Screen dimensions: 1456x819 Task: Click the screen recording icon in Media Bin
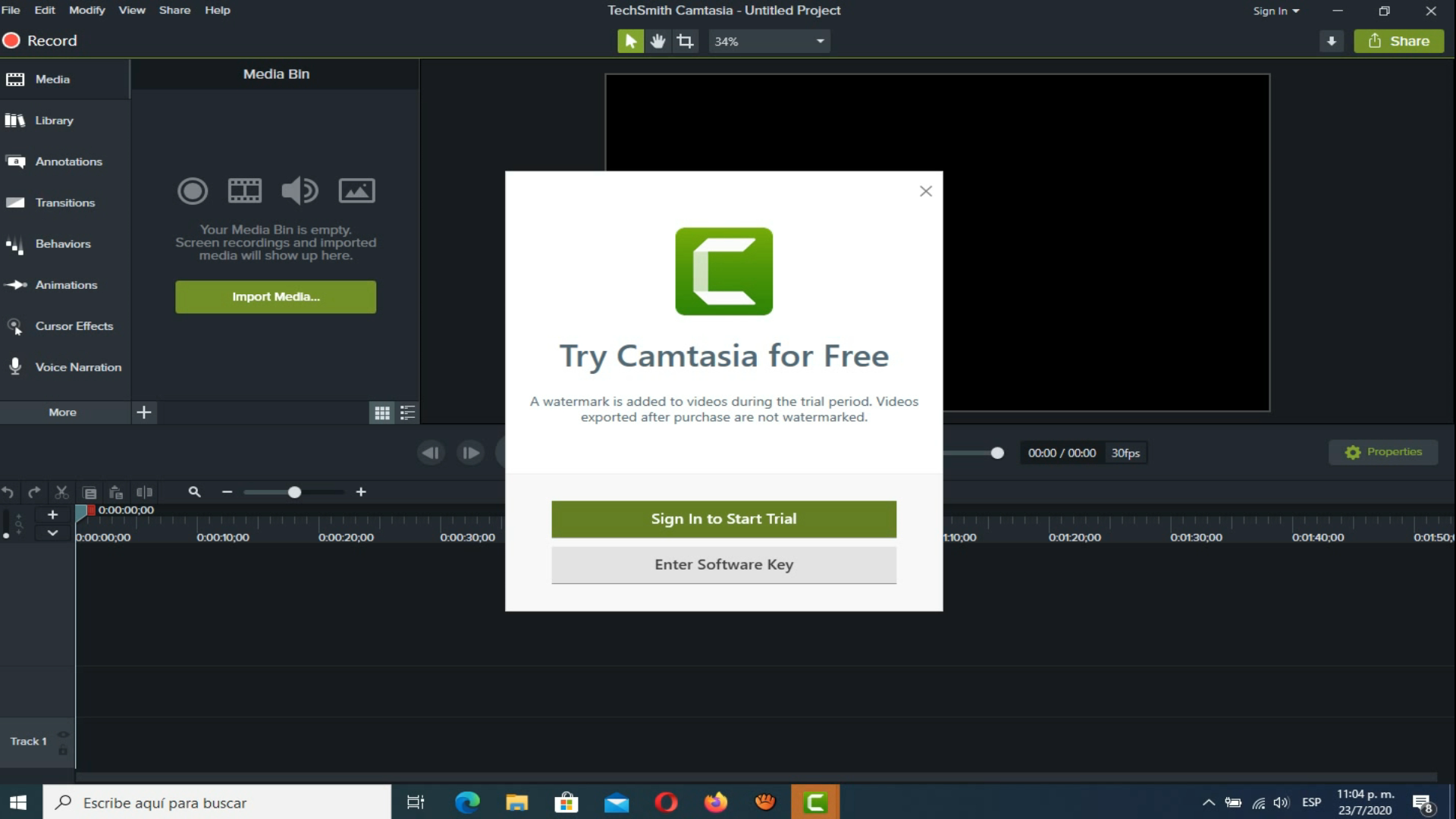(x=193, y=190)
